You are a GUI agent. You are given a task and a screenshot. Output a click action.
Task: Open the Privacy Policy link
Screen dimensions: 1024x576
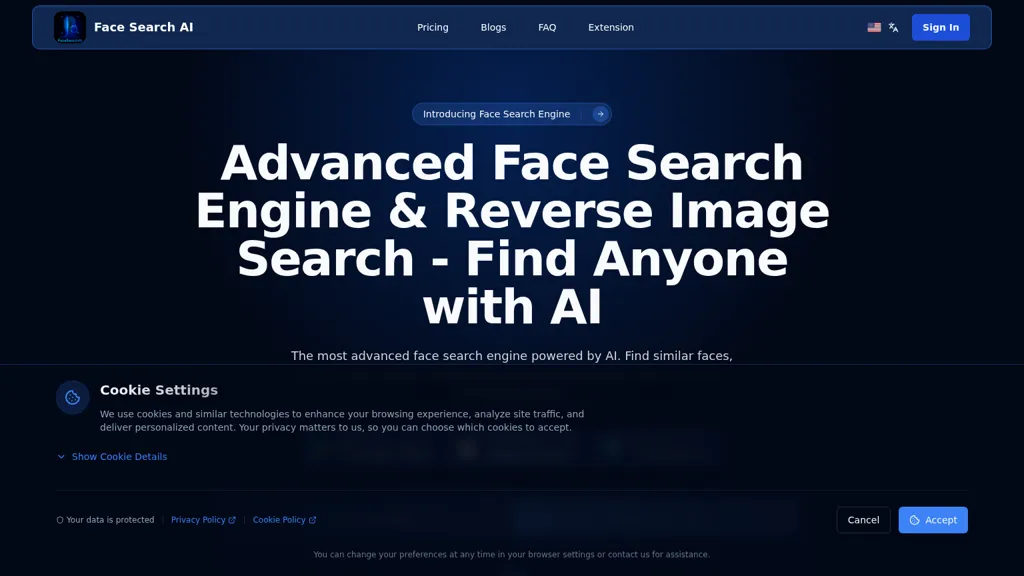point(203,520)
